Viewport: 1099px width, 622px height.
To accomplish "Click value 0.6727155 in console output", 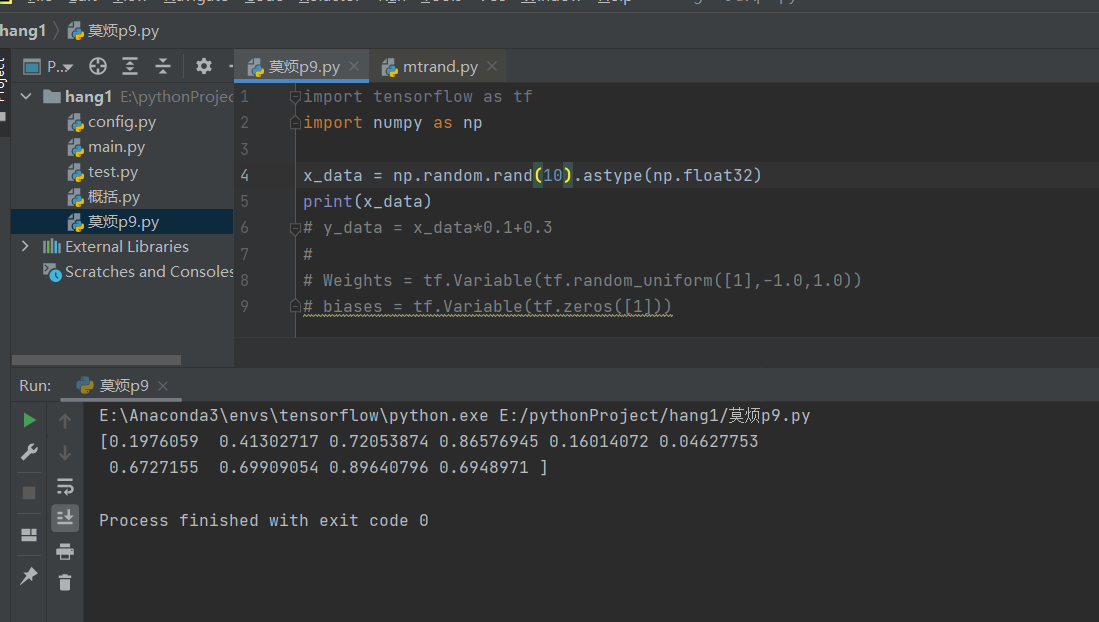I will pos(153,468).
